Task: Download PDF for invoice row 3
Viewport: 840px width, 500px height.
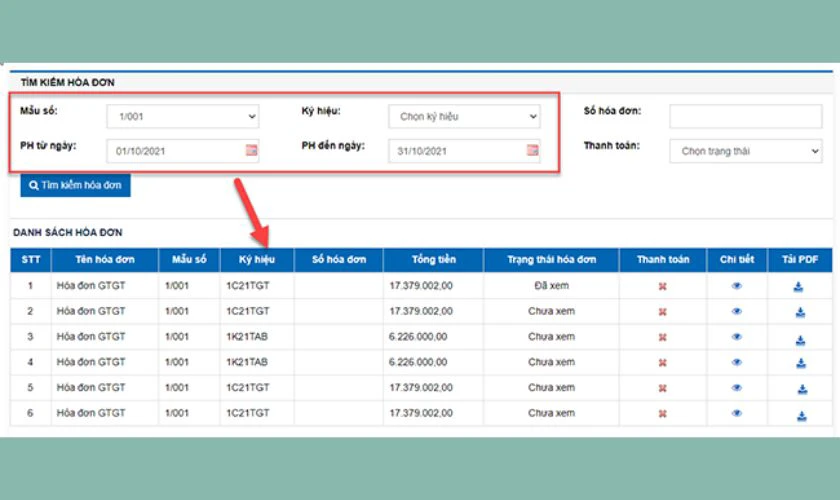Action: click(x=799, y=337)
